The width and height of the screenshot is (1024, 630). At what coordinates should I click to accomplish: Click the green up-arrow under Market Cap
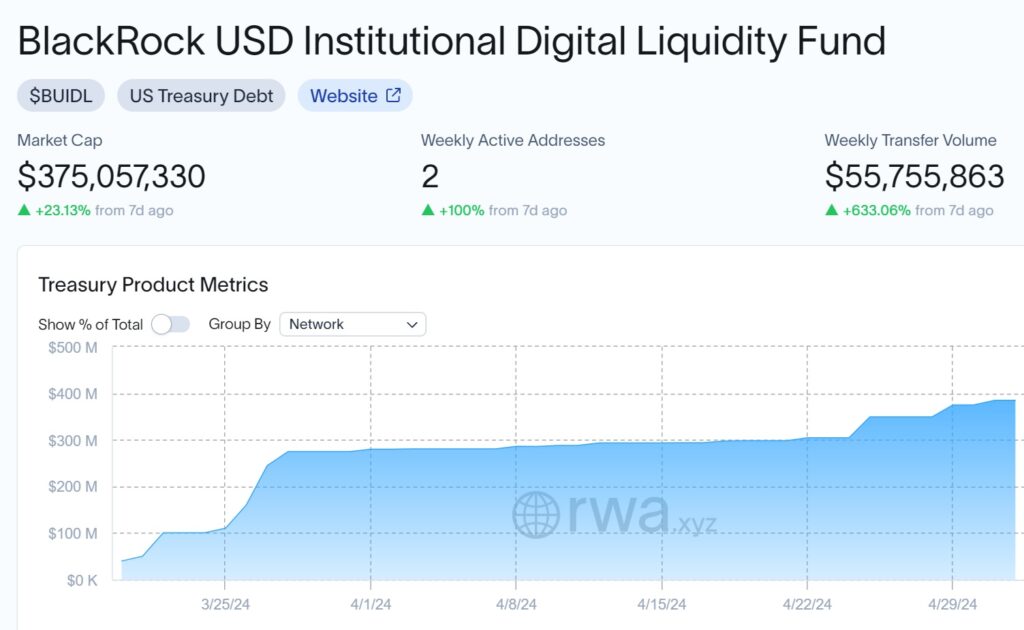point(24,210)
